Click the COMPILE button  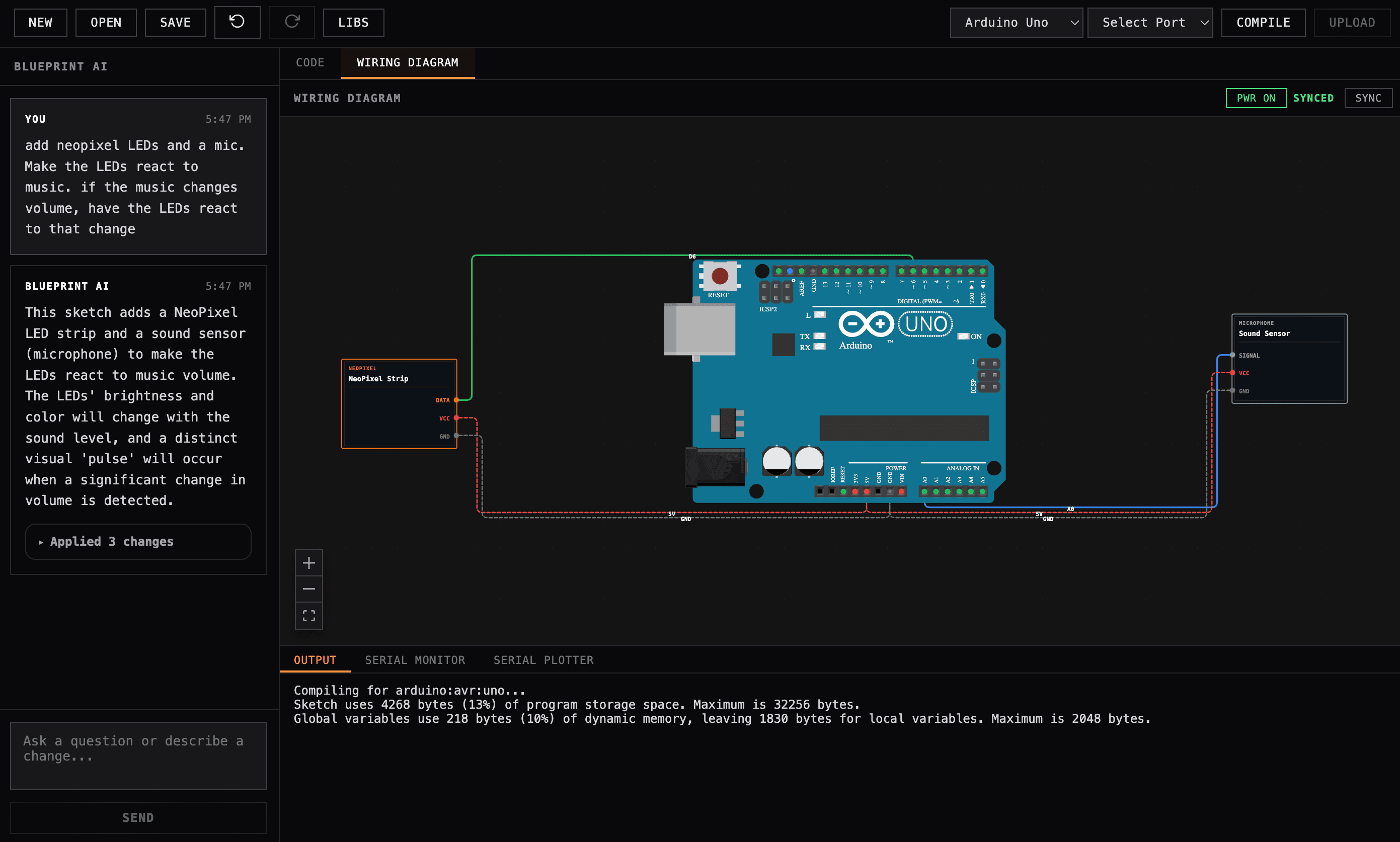tap(1263, 22)
